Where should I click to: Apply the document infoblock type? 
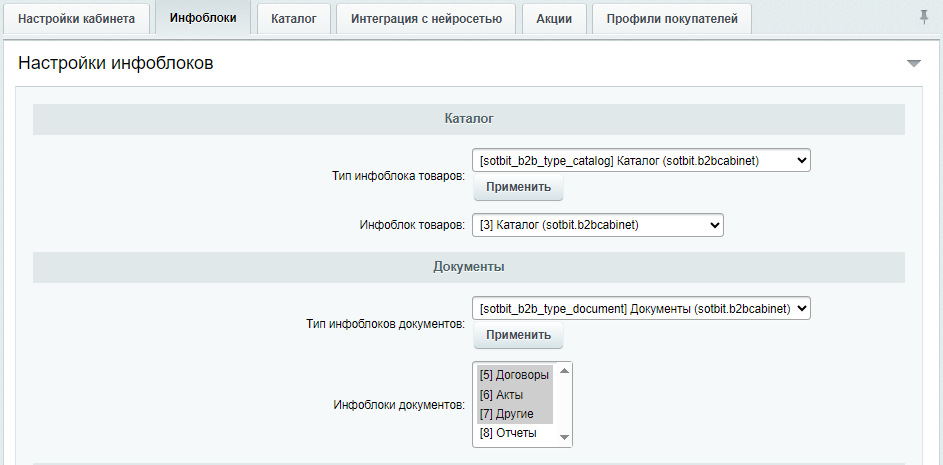pyautogui.click(x=518, y=335)
